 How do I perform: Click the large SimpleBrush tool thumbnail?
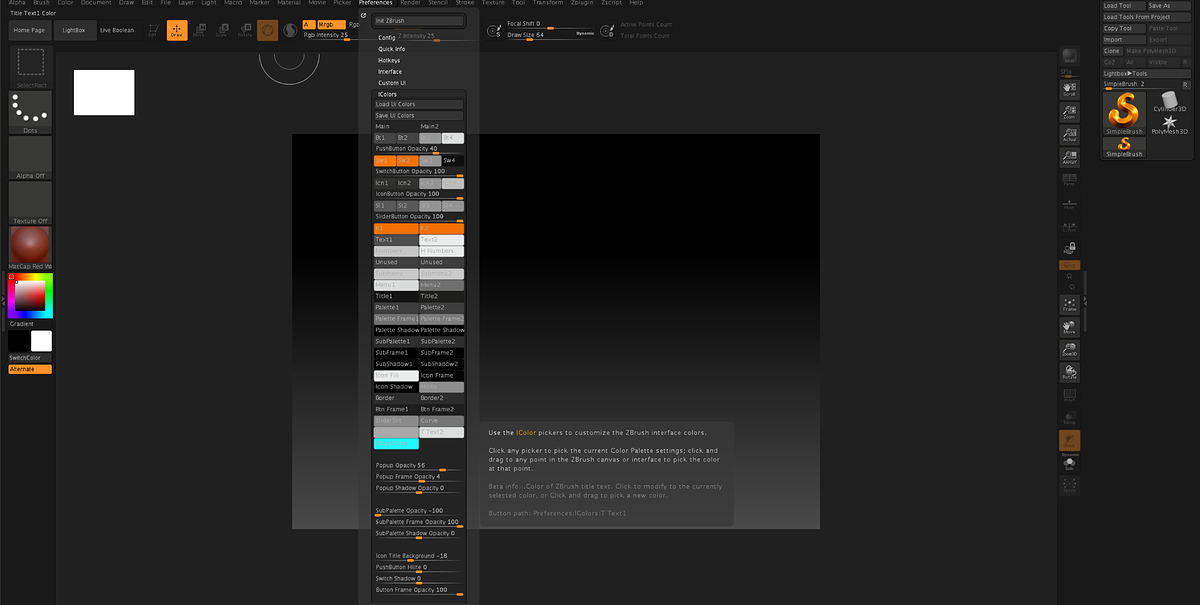coord(1124,112)
